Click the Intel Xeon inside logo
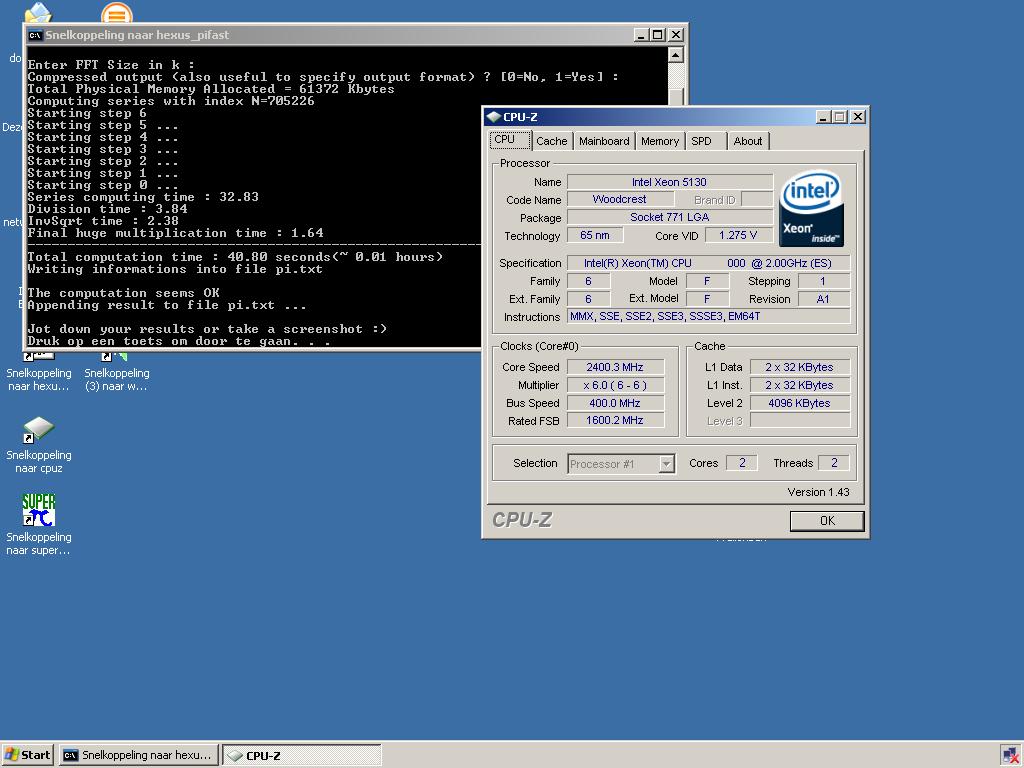1024x768 pixels. [x=811, y=208]
